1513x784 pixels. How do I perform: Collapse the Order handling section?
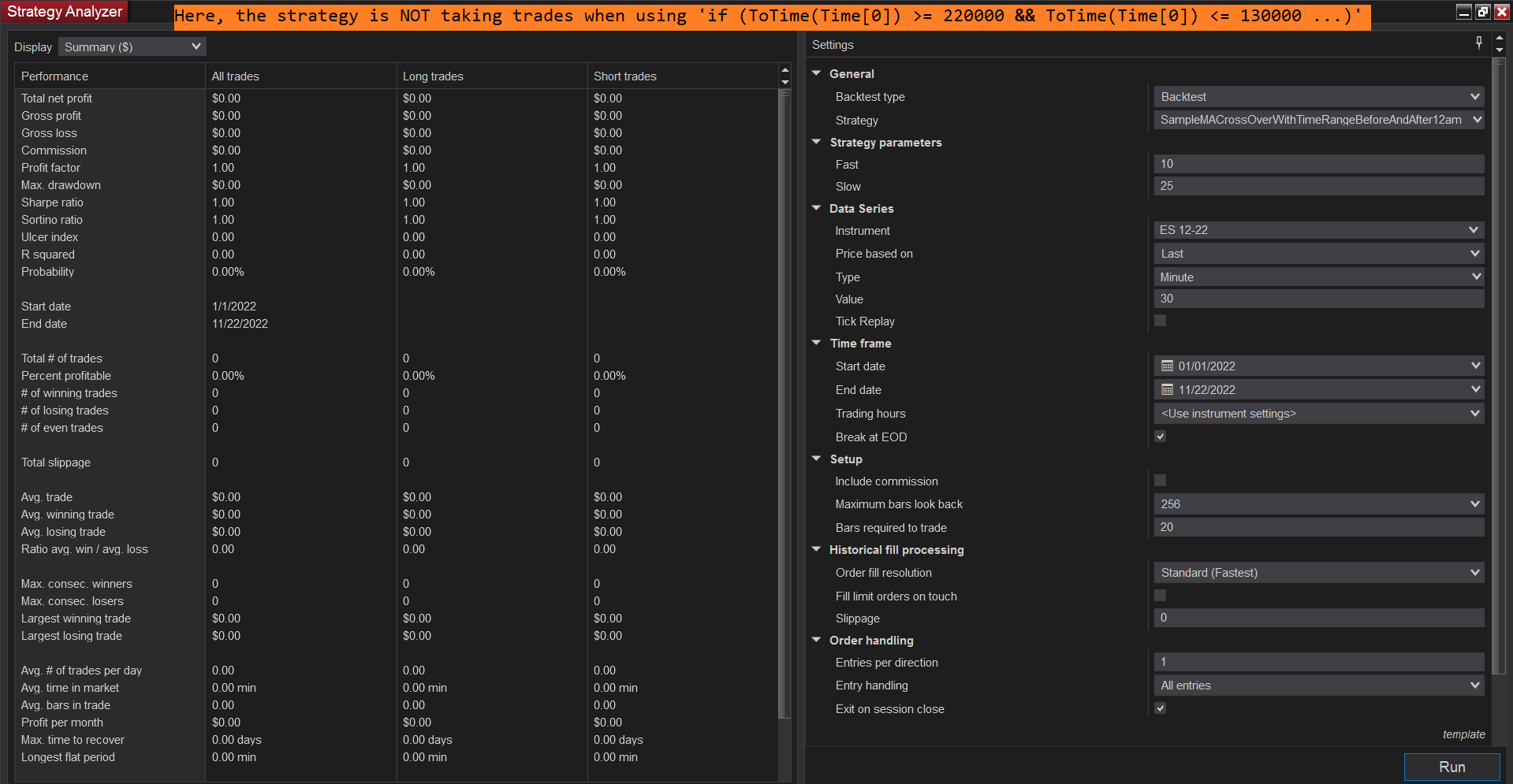coord(816,640)
